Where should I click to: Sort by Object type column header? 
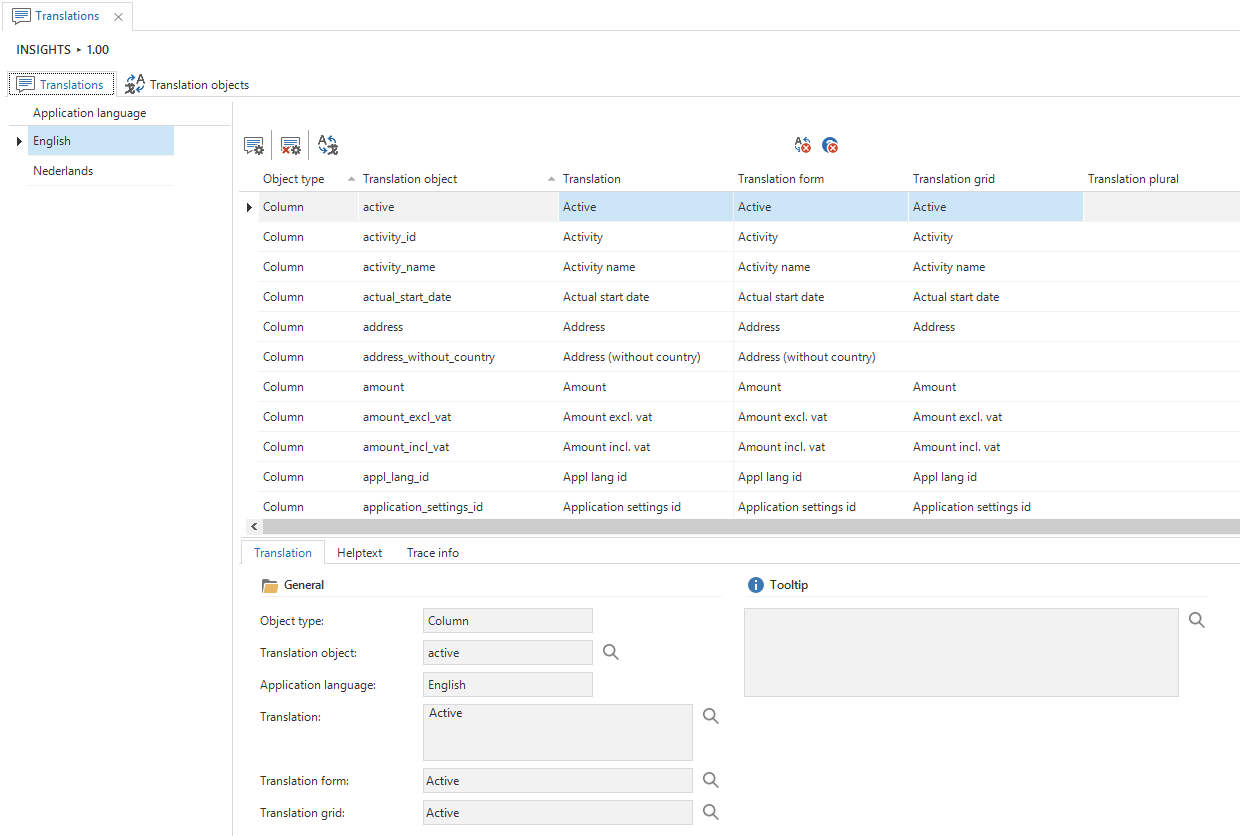click(x=293, y=179)
